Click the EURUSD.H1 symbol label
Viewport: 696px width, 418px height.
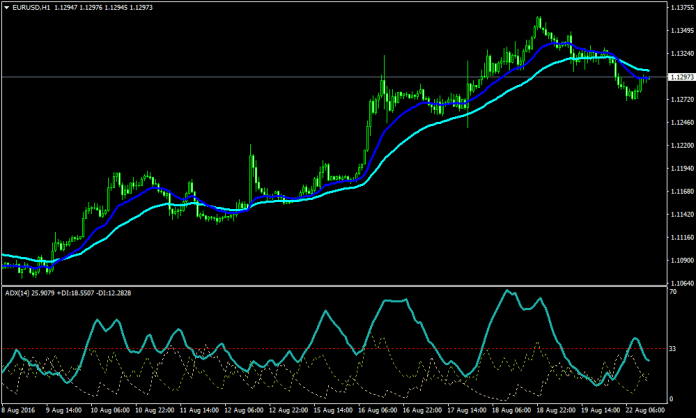[32, 7]
